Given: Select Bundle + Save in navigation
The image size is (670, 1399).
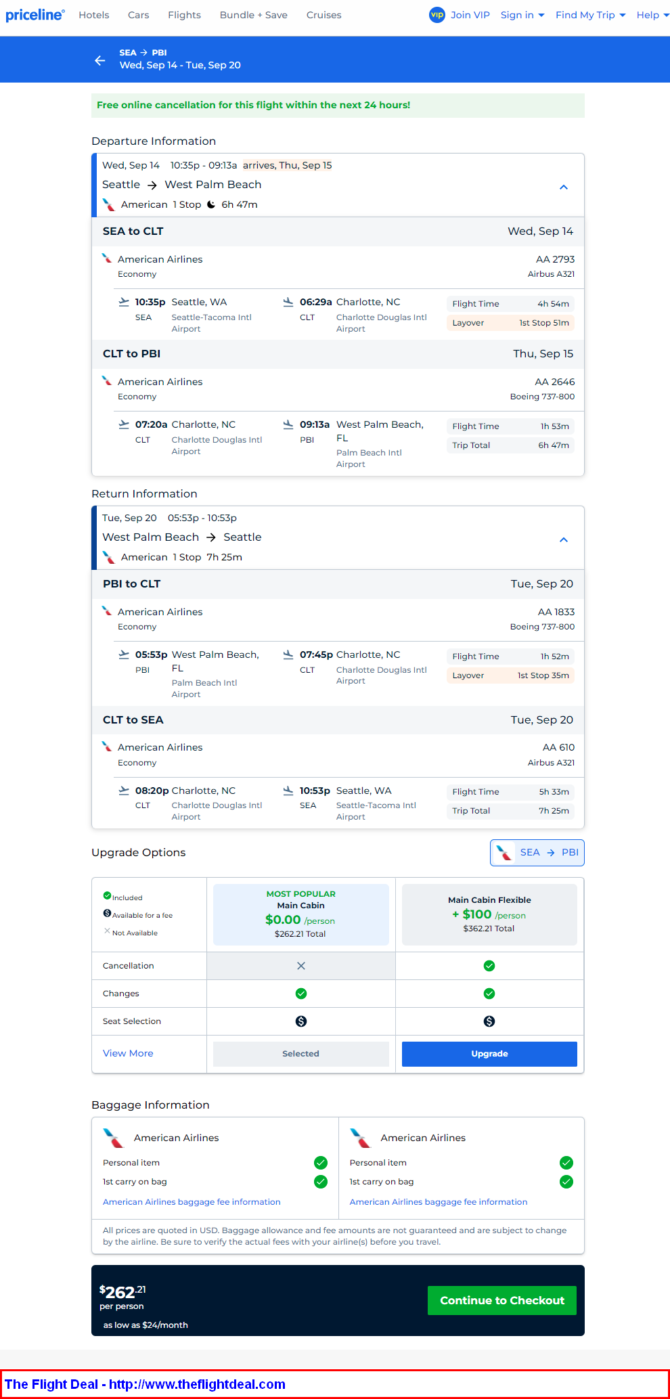Looking at the screenshot, I should click(253, 15).
